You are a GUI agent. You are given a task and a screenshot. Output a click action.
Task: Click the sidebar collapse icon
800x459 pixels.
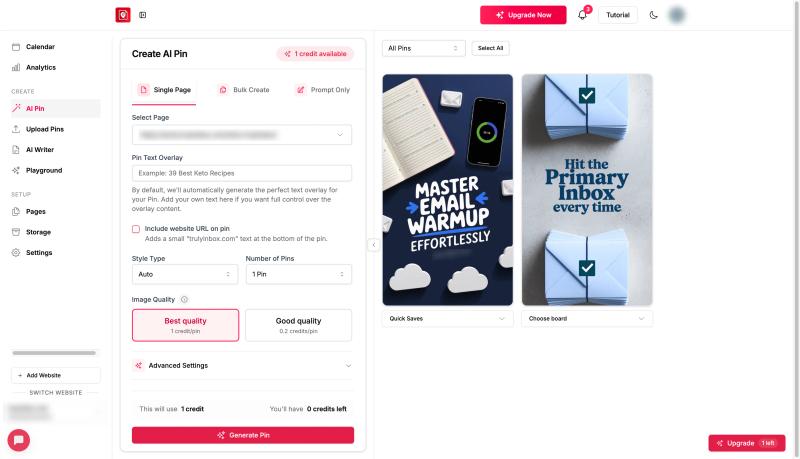click(143, 15)
